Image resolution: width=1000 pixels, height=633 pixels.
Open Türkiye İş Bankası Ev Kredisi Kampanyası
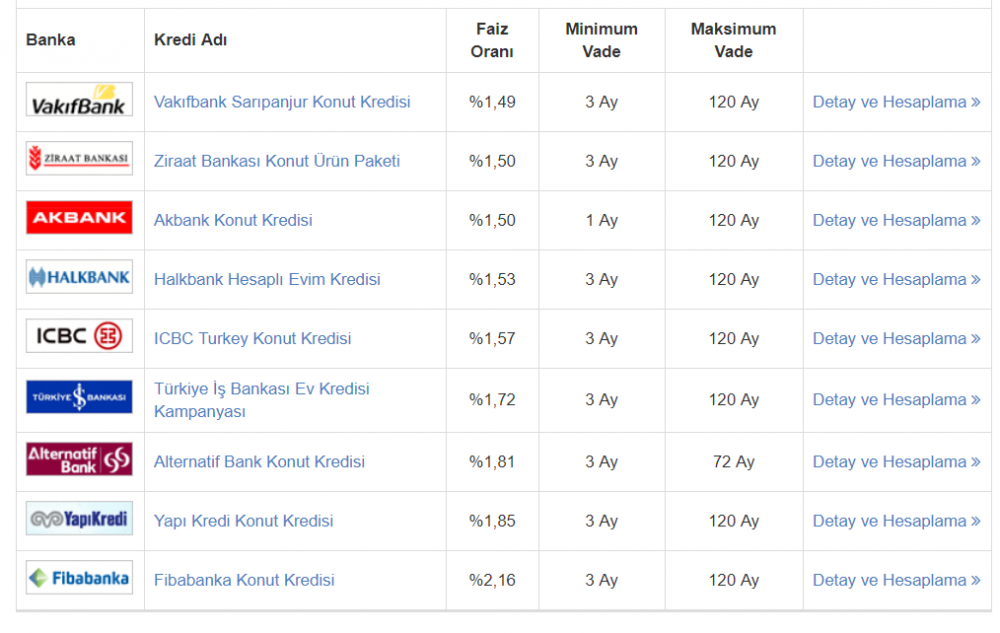coord(261,400)
